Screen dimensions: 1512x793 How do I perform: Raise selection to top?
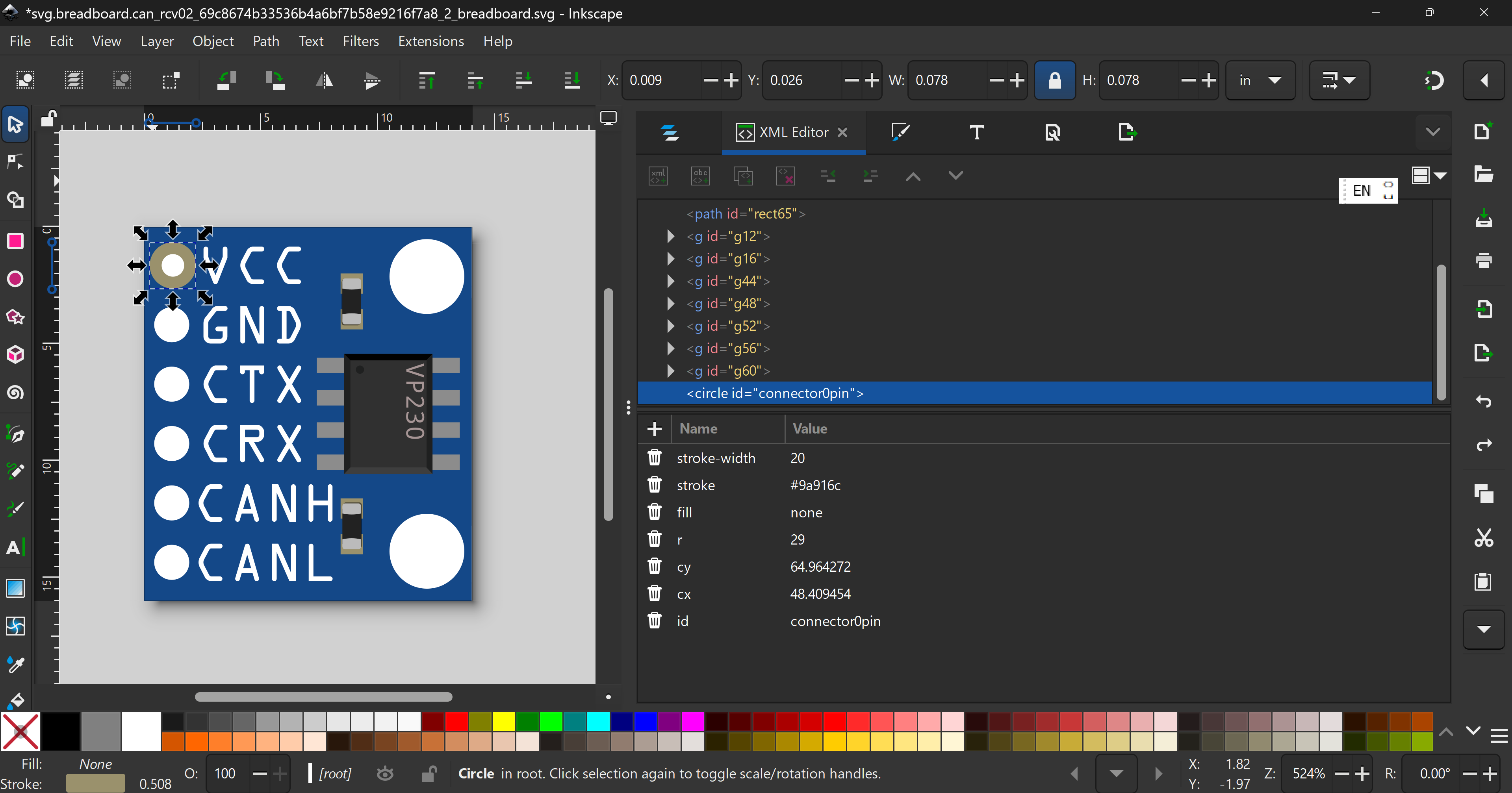click(x=427, y=80)
